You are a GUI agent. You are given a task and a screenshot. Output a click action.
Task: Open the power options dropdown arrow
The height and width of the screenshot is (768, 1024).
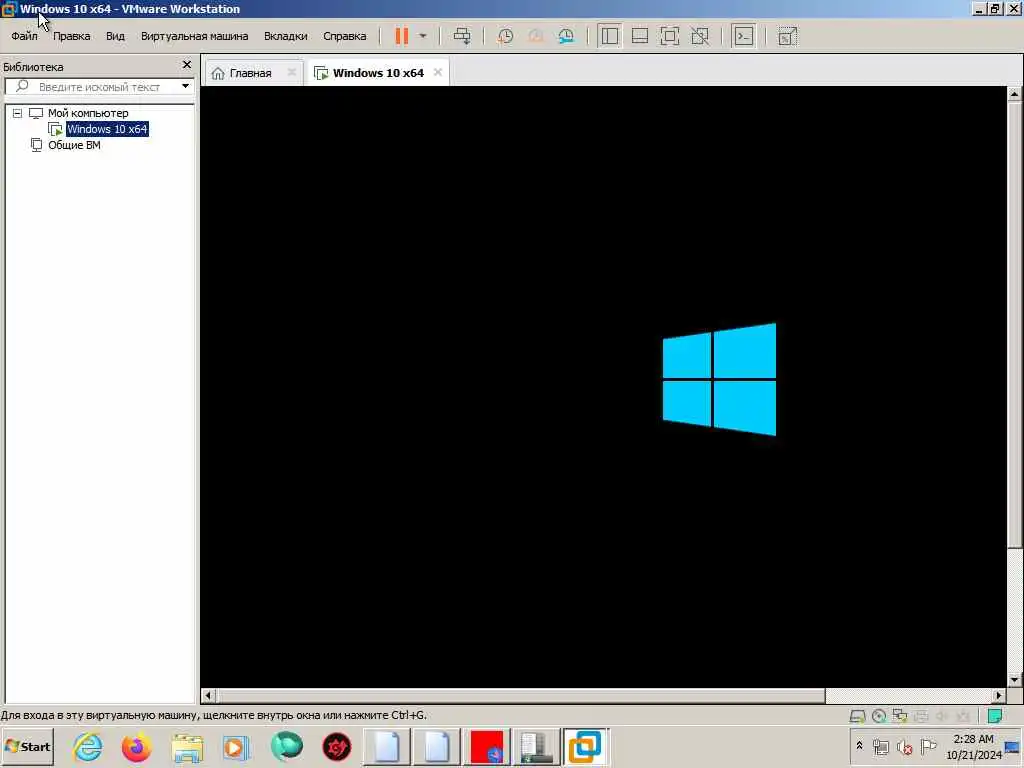point(423,36)
